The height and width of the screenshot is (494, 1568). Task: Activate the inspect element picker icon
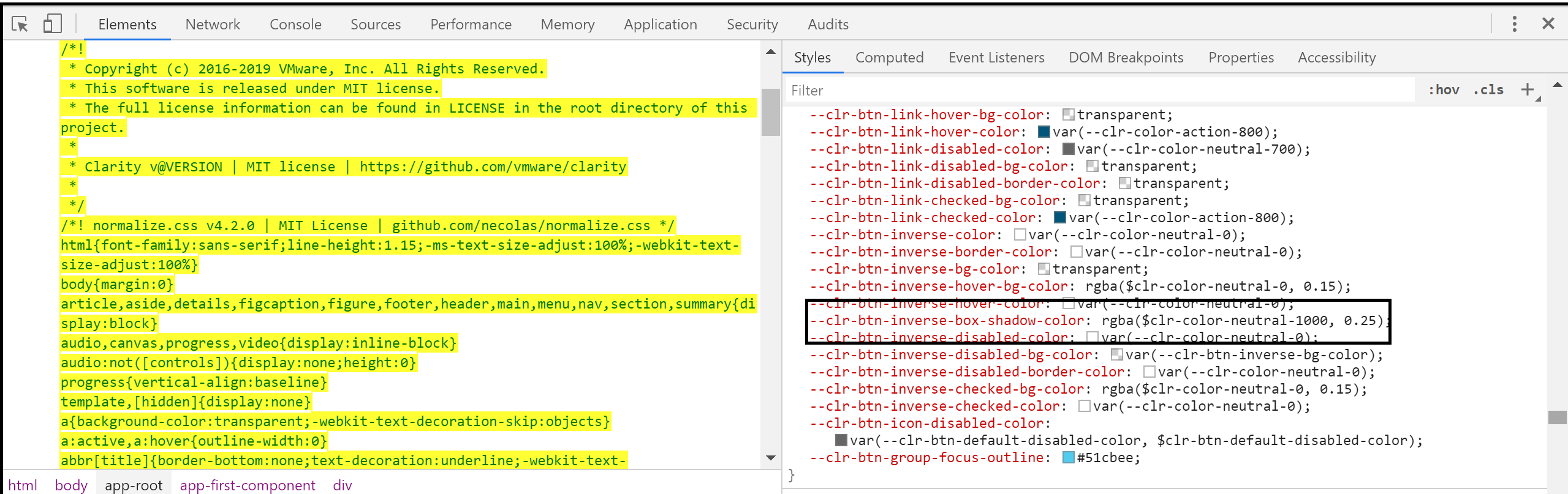click(20, 24)
